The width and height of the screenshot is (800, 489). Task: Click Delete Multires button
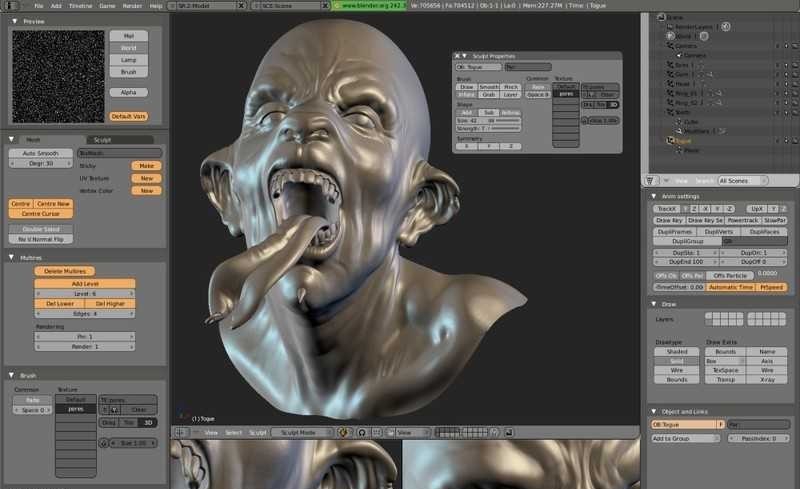(x=65, y=271)
